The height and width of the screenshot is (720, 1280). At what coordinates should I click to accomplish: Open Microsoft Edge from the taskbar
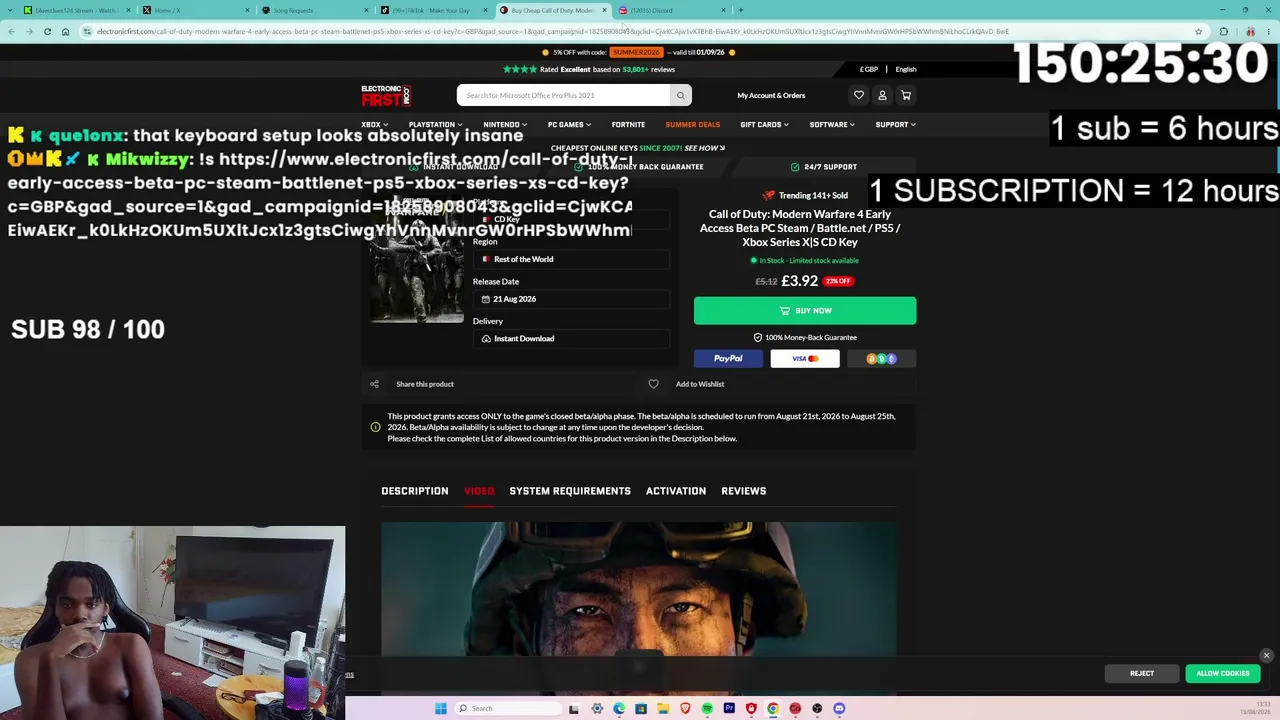pos(619,708)
